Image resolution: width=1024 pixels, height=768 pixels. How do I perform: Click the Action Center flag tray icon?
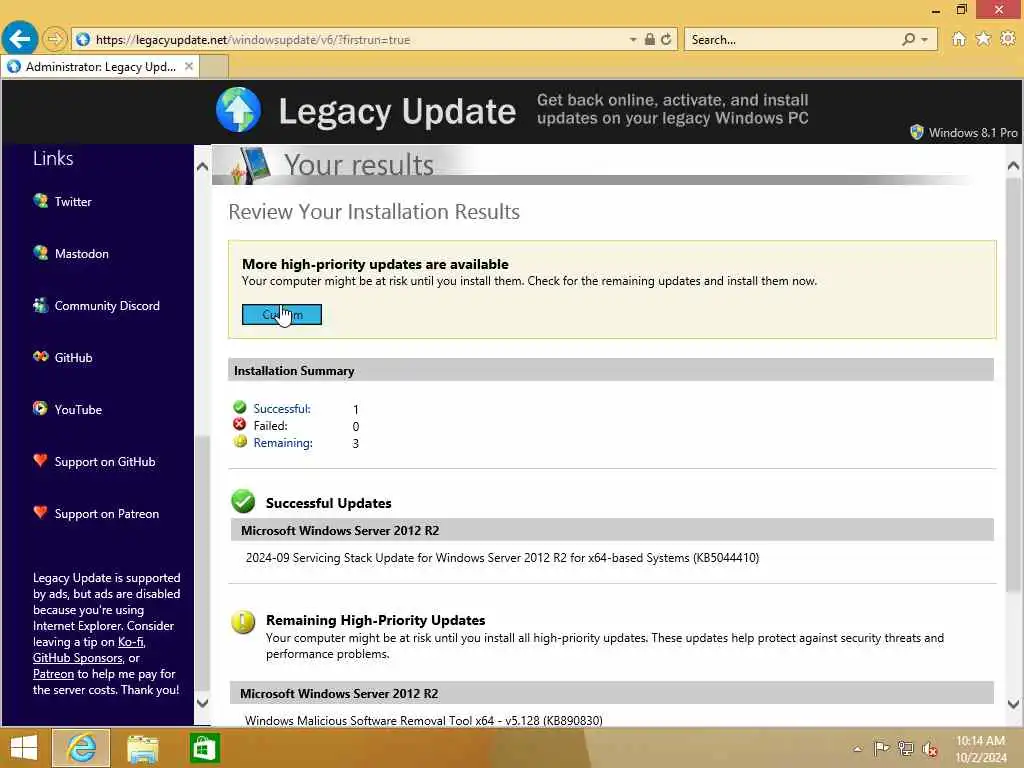(x=881, y=748)
